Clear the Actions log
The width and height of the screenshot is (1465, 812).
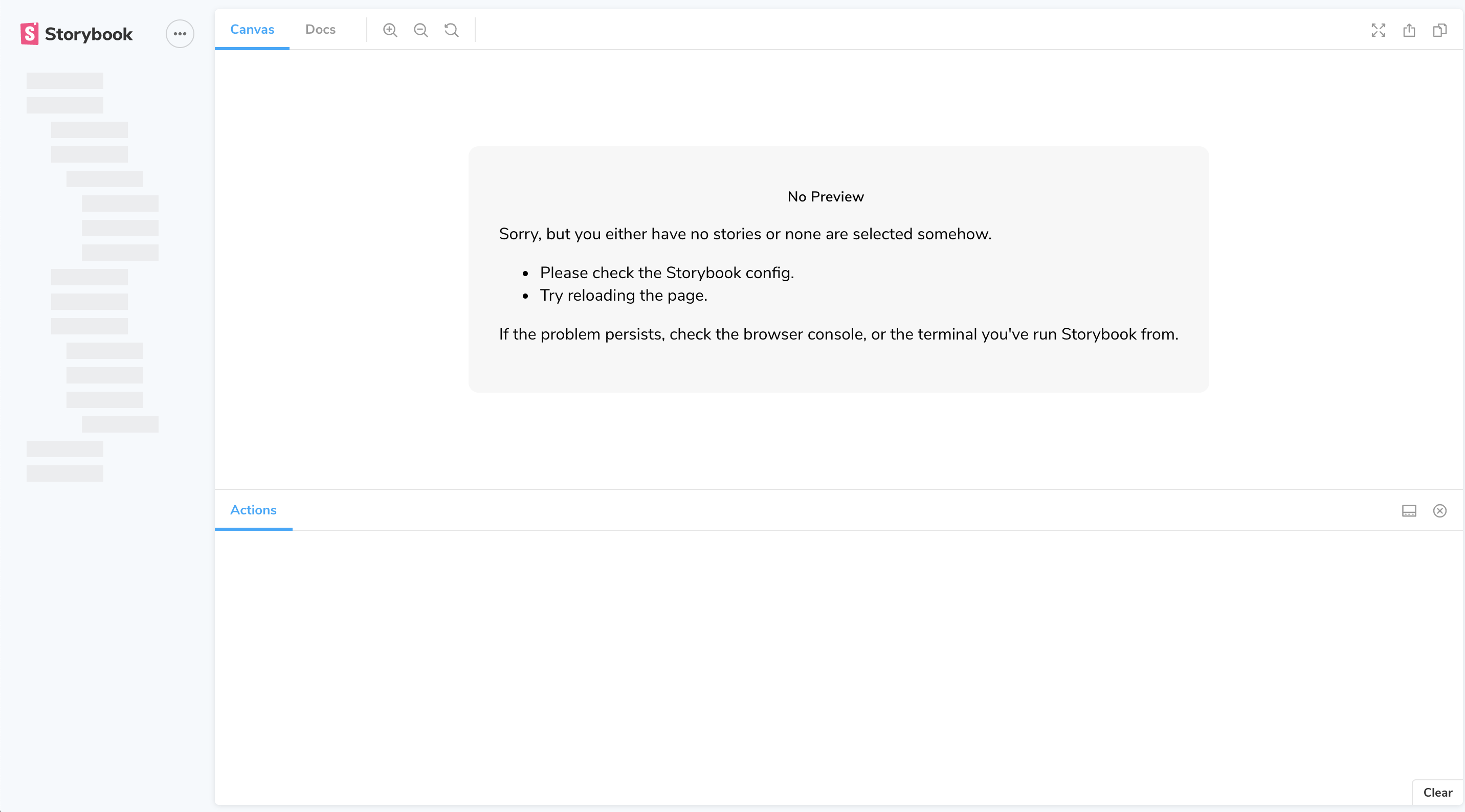coord(1437,792)
